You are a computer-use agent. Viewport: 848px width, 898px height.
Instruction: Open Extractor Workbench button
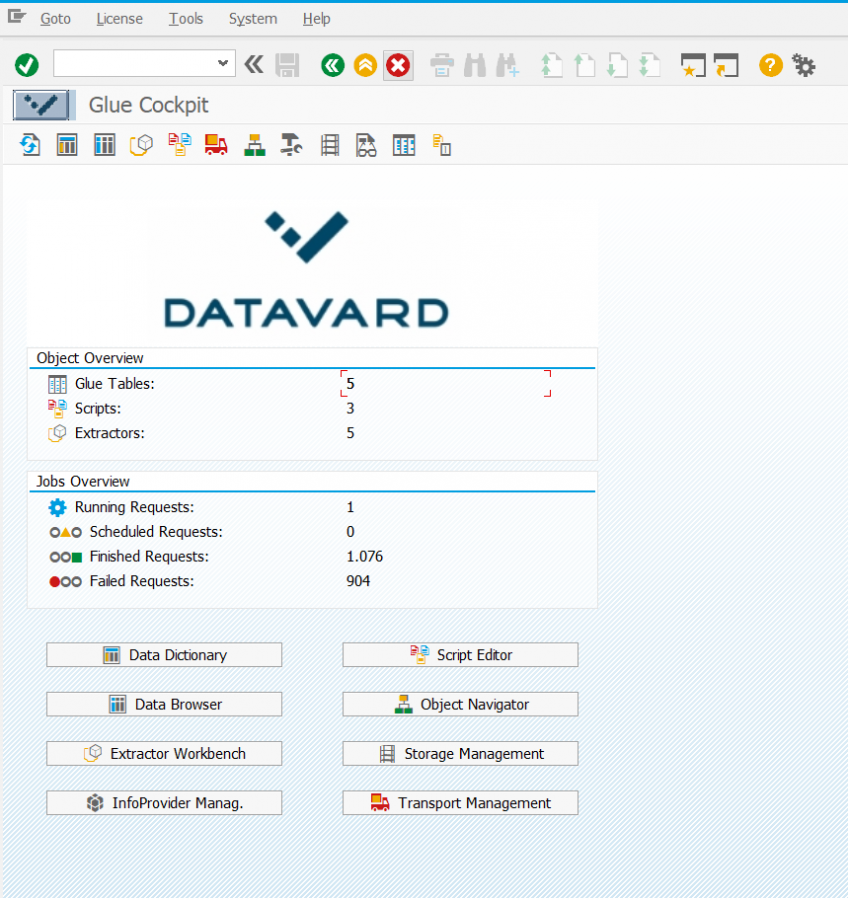(164, 753)
